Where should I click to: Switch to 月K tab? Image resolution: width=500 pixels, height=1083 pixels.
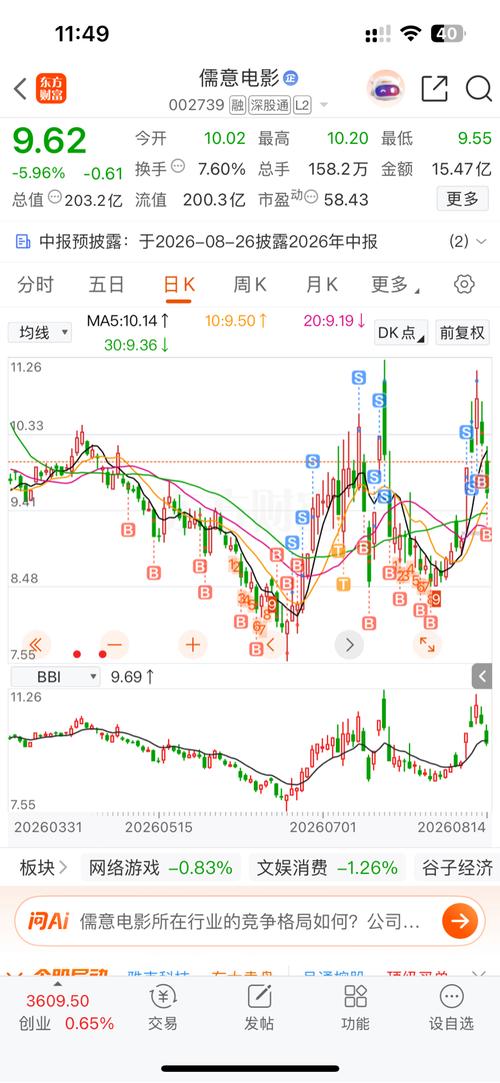pos(322,284)
